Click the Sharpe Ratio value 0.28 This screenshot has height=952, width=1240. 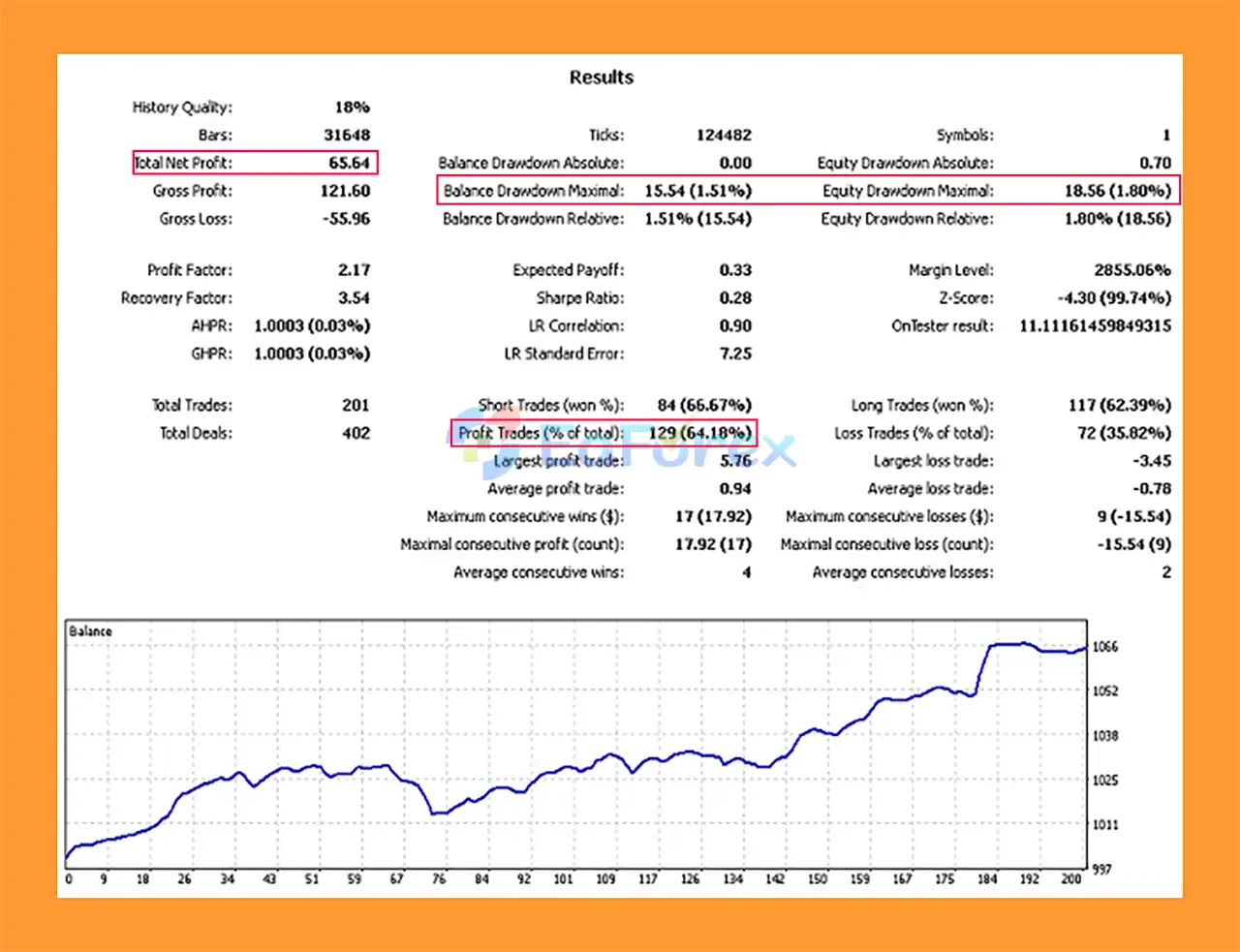pyautogui.click(x=736, y=298)
